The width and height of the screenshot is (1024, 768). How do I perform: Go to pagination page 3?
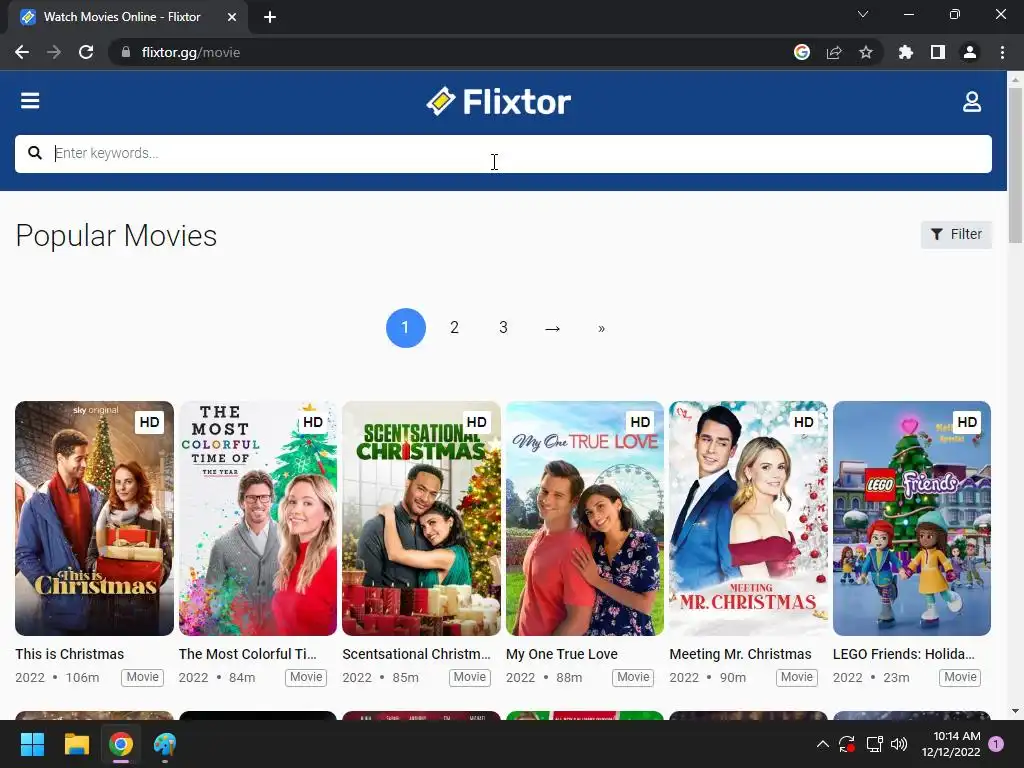(504, 328)
